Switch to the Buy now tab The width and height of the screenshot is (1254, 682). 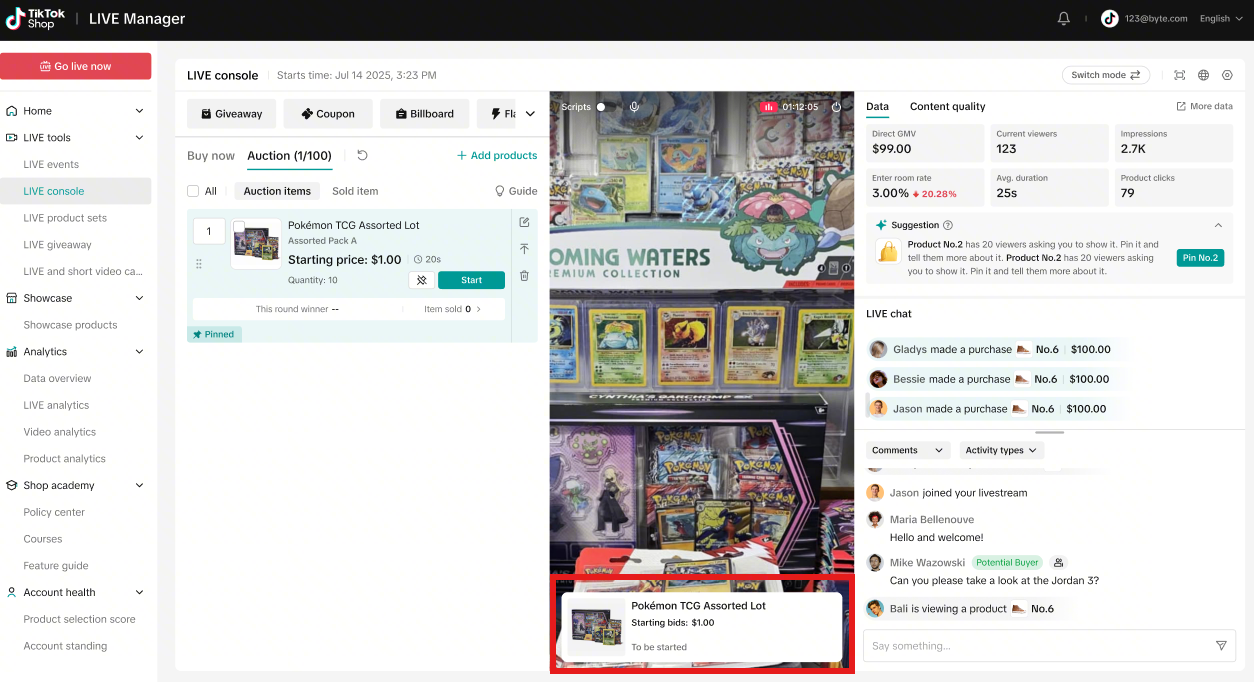click(x=211, y=155)
